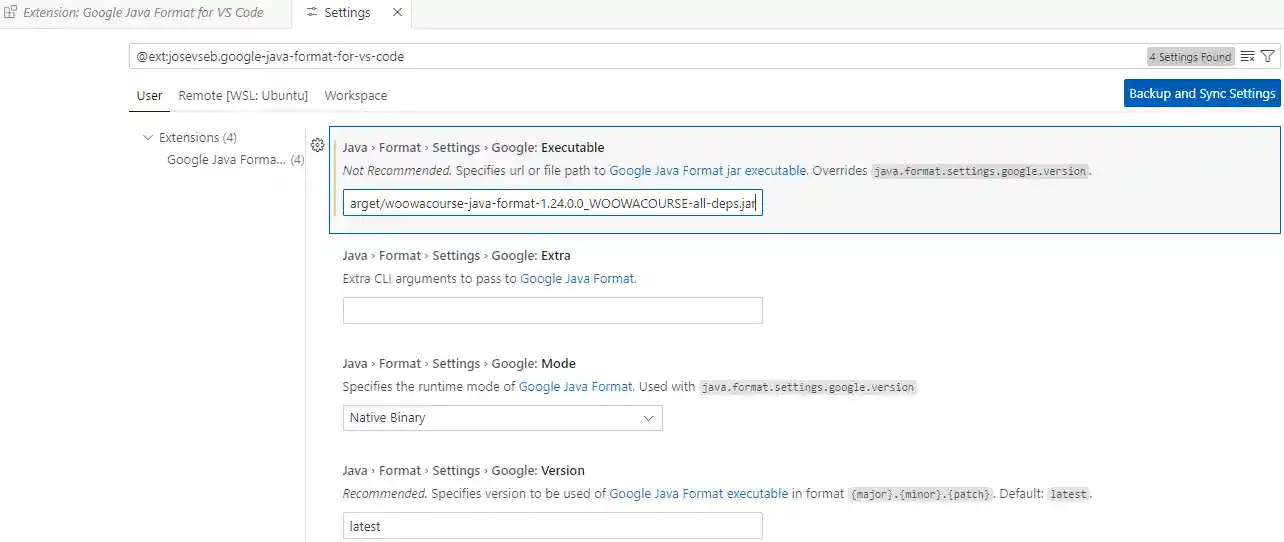Viewport: 1284px width, 542px height.
Task: Switch to Workspace settings tab
Action: click(355, 96)
